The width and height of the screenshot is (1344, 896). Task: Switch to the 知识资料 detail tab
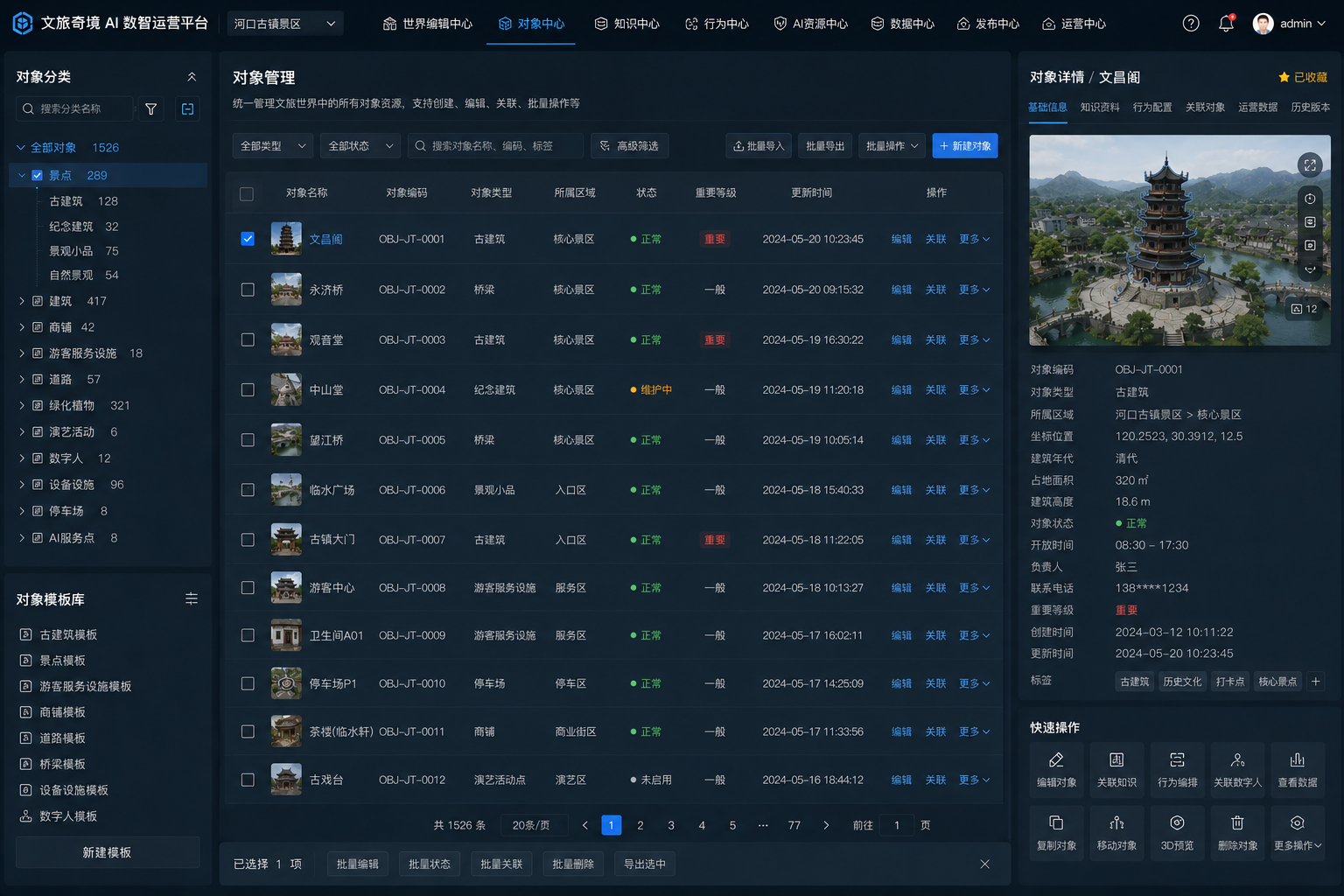tap(1100, 107)
